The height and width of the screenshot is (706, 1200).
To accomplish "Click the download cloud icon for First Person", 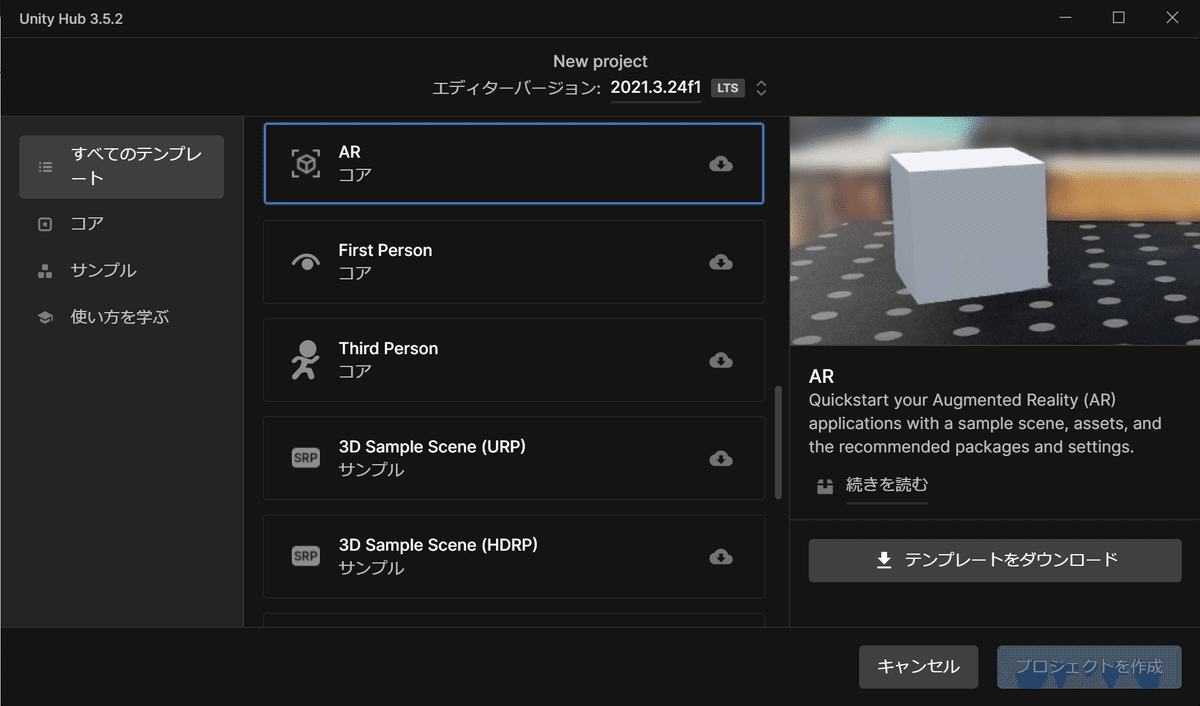I will click(721, 262).
